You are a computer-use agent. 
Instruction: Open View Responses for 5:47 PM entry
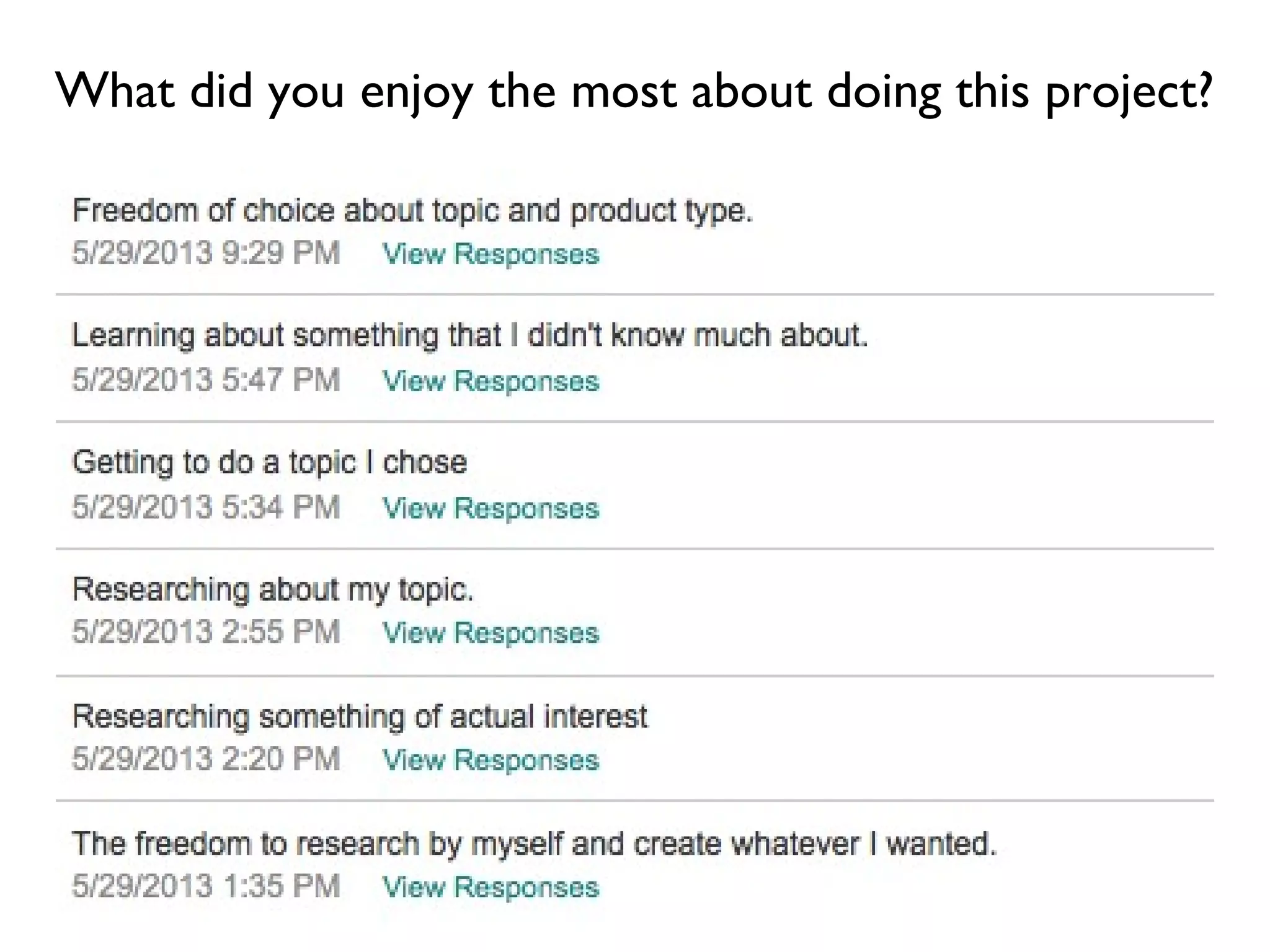click(x=491, y=381)
